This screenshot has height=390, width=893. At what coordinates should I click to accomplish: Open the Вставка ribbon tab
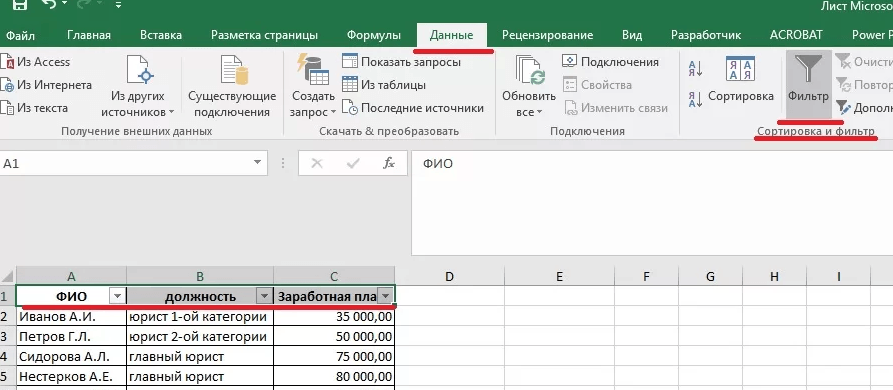[161, 35]
